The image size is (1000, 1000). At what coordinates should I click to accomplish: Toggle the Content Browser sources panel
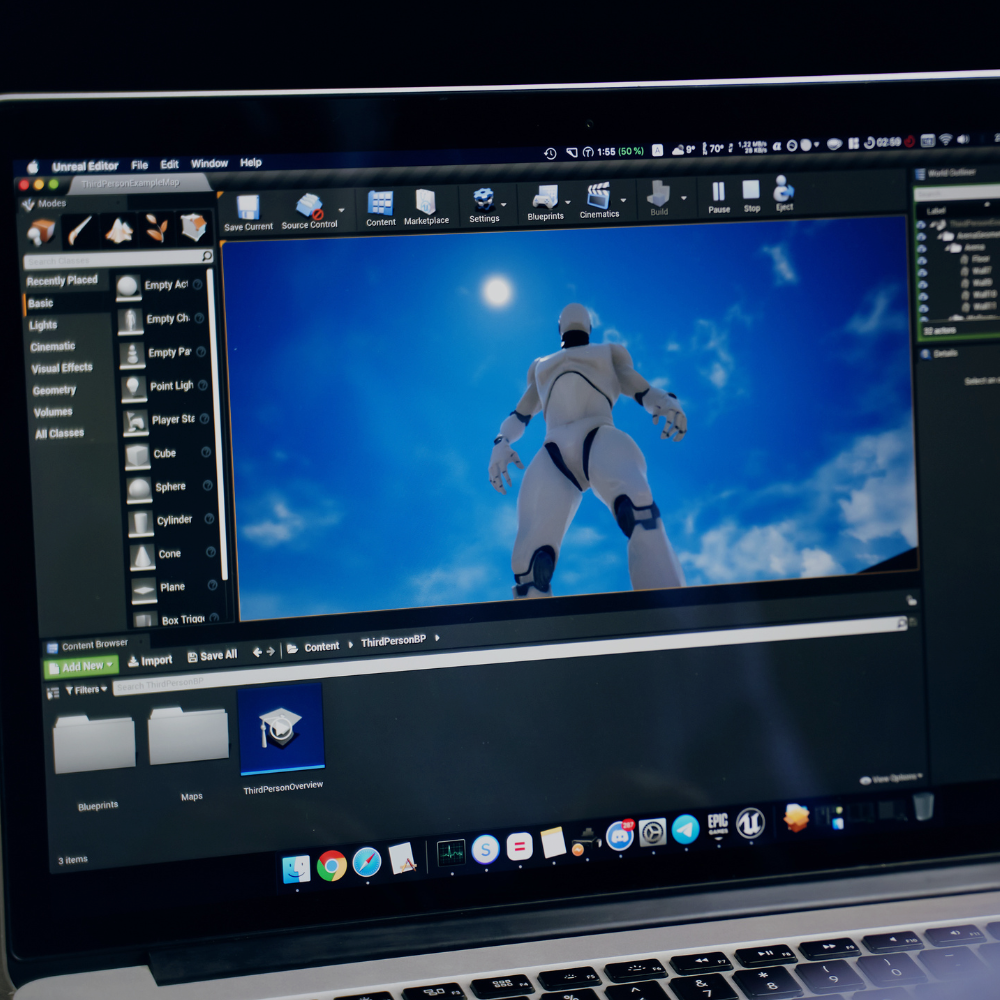53,693
